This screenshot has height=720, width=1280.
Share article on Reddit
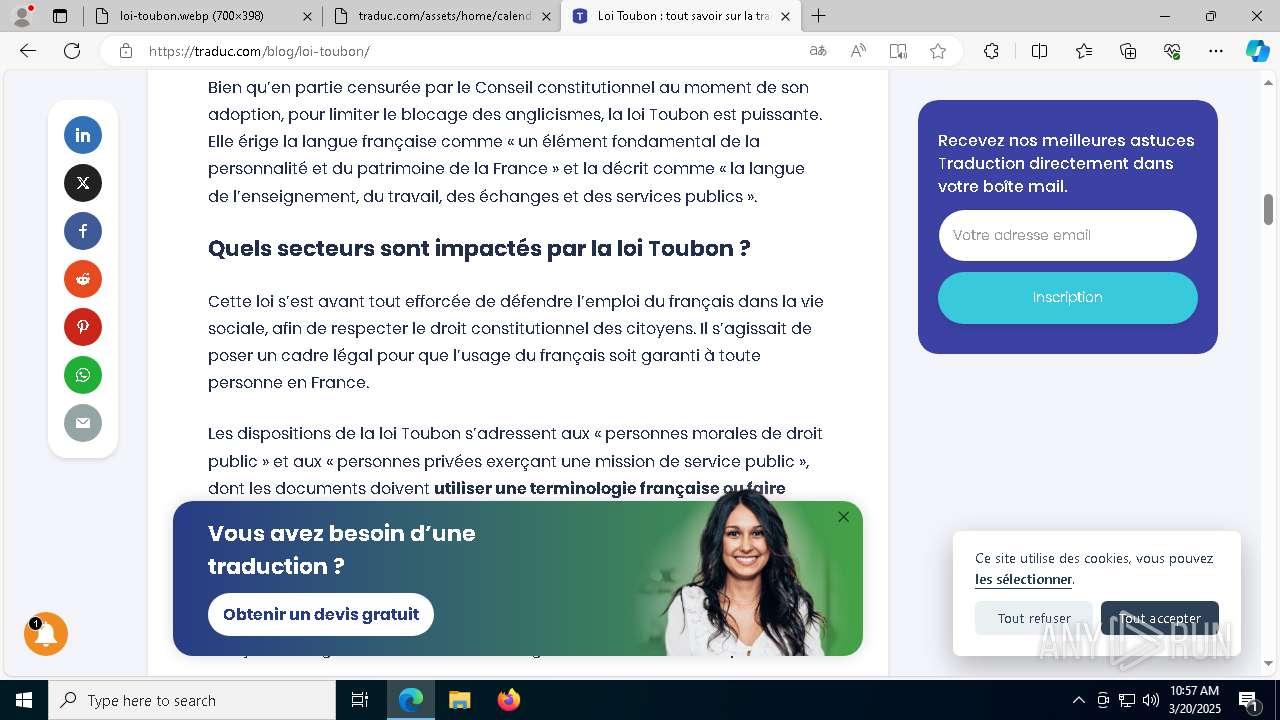pos(83,279)
